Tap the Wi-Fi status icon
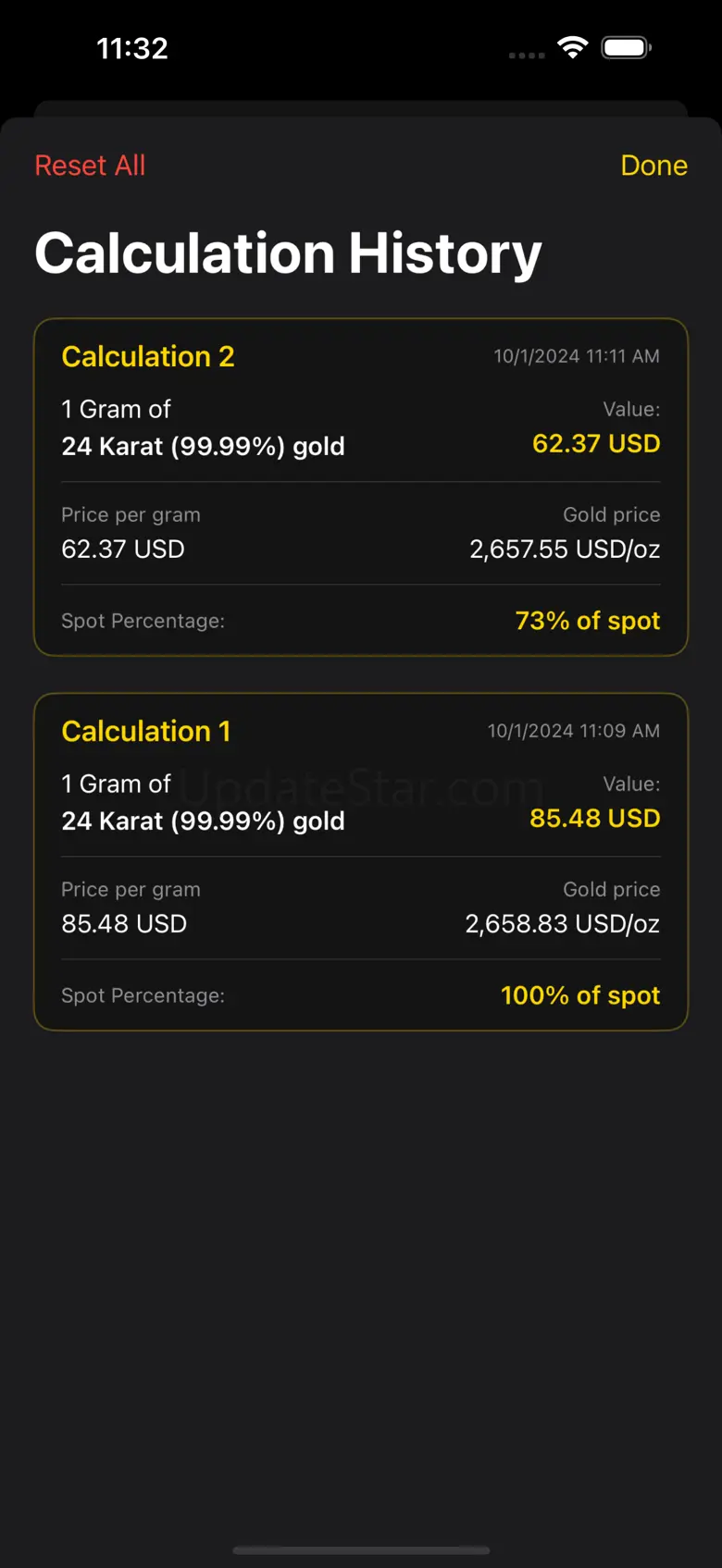722x1568 pixels. [573, 47]
